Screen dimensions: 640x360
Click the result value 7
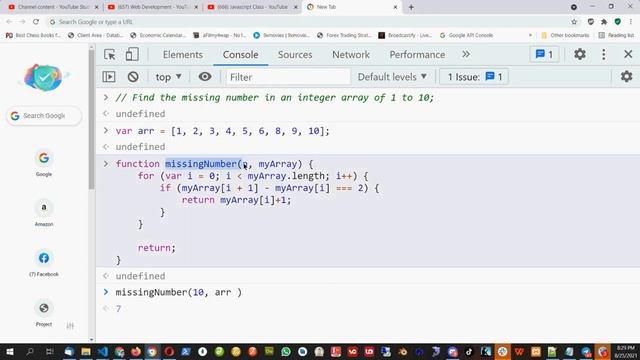[118, 309]
